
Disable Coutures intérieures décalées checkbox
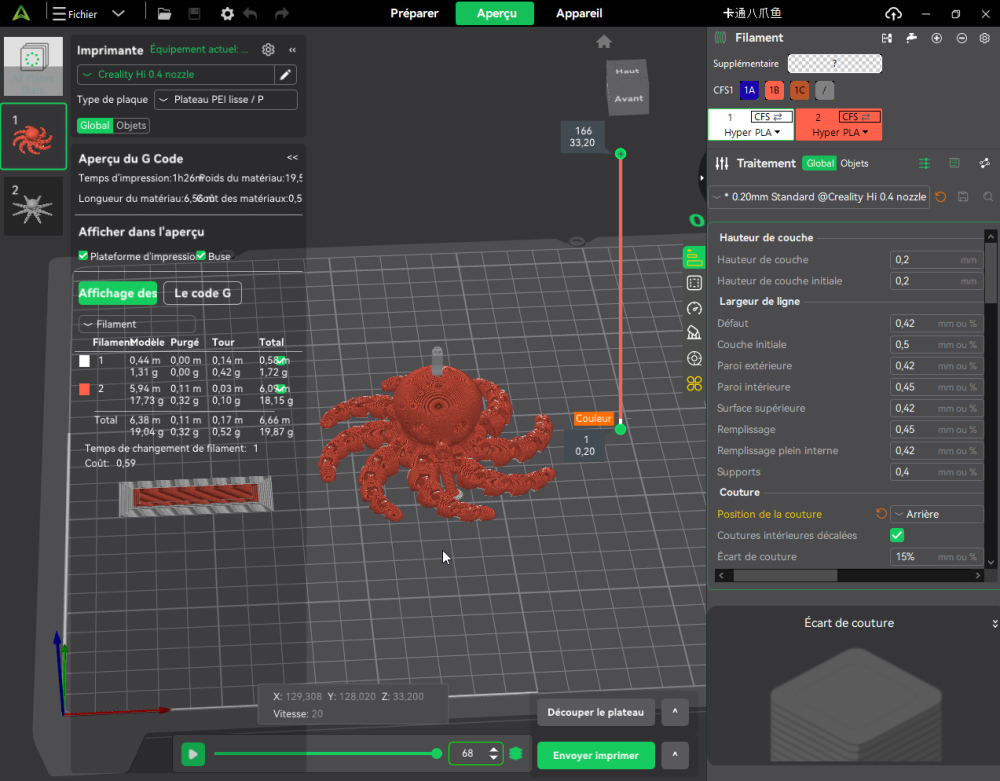click(897, 536)
